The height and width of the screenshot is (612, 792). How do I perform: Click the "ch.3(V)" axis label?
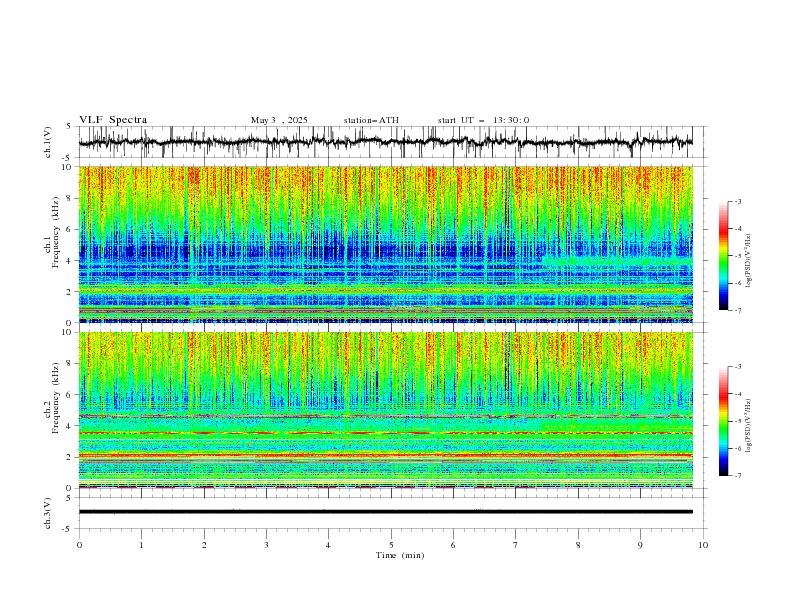[x=48, y=513]
